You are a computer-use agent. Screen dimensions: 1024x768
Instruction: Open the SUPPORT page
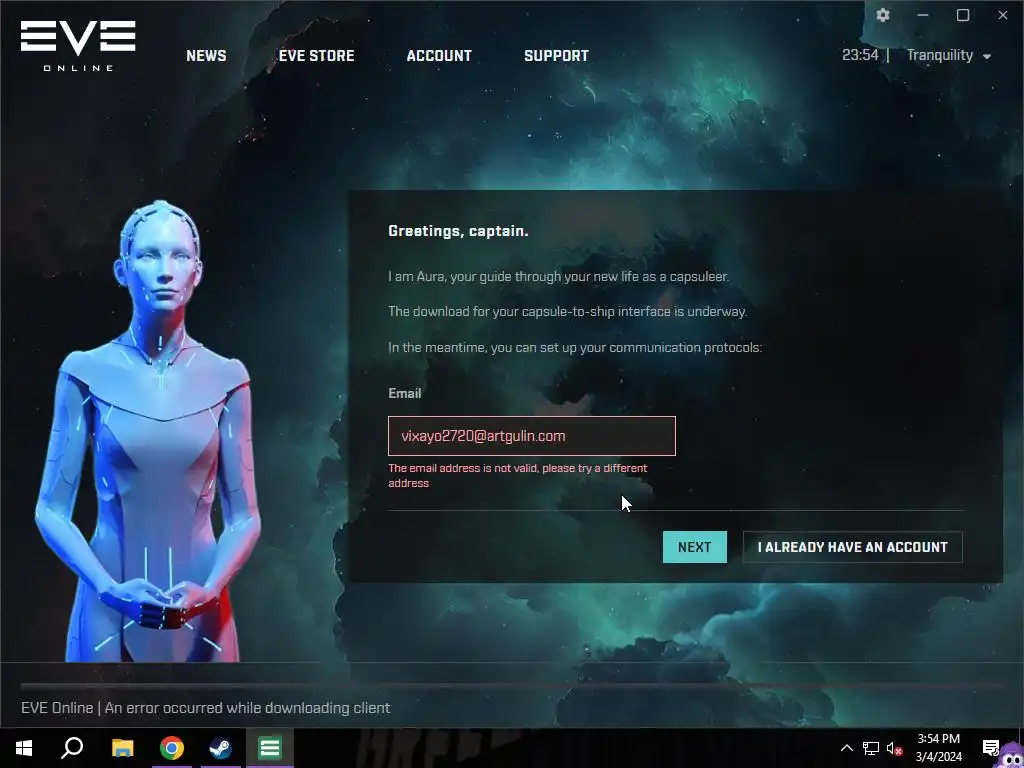click(x=556, y=56)
